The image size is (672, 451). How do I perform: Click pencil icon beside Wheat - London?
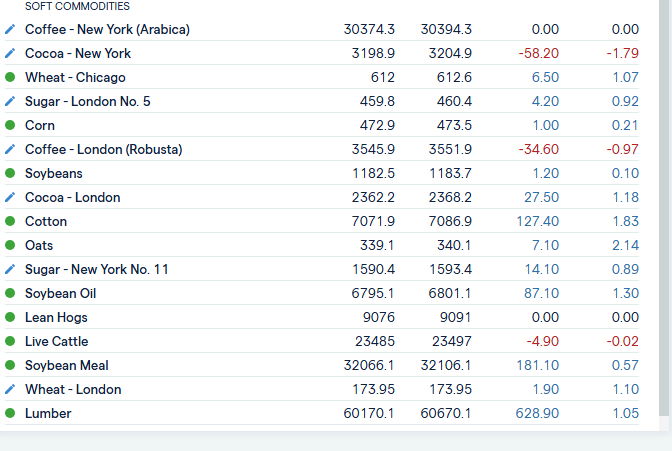(10, 389)
